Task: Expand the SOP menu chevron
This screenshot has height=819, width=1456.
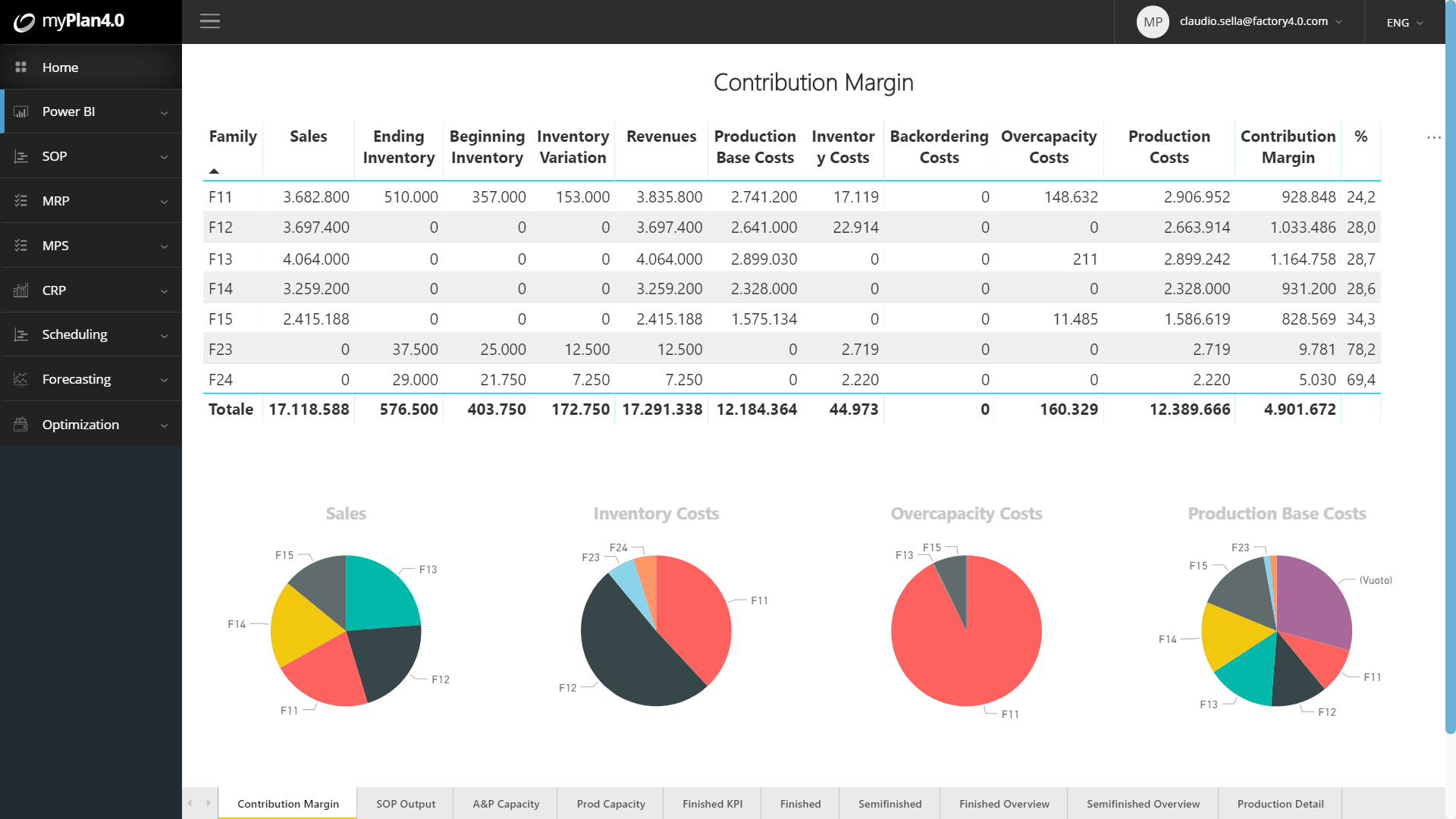Action: tap(165, 157)
